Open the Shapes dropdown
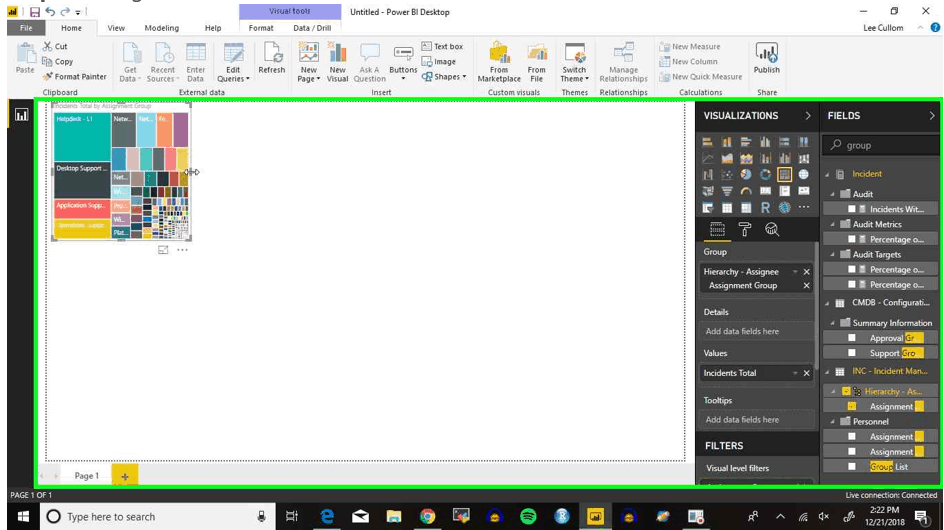The image size is (944, 530). click(444, 76)
